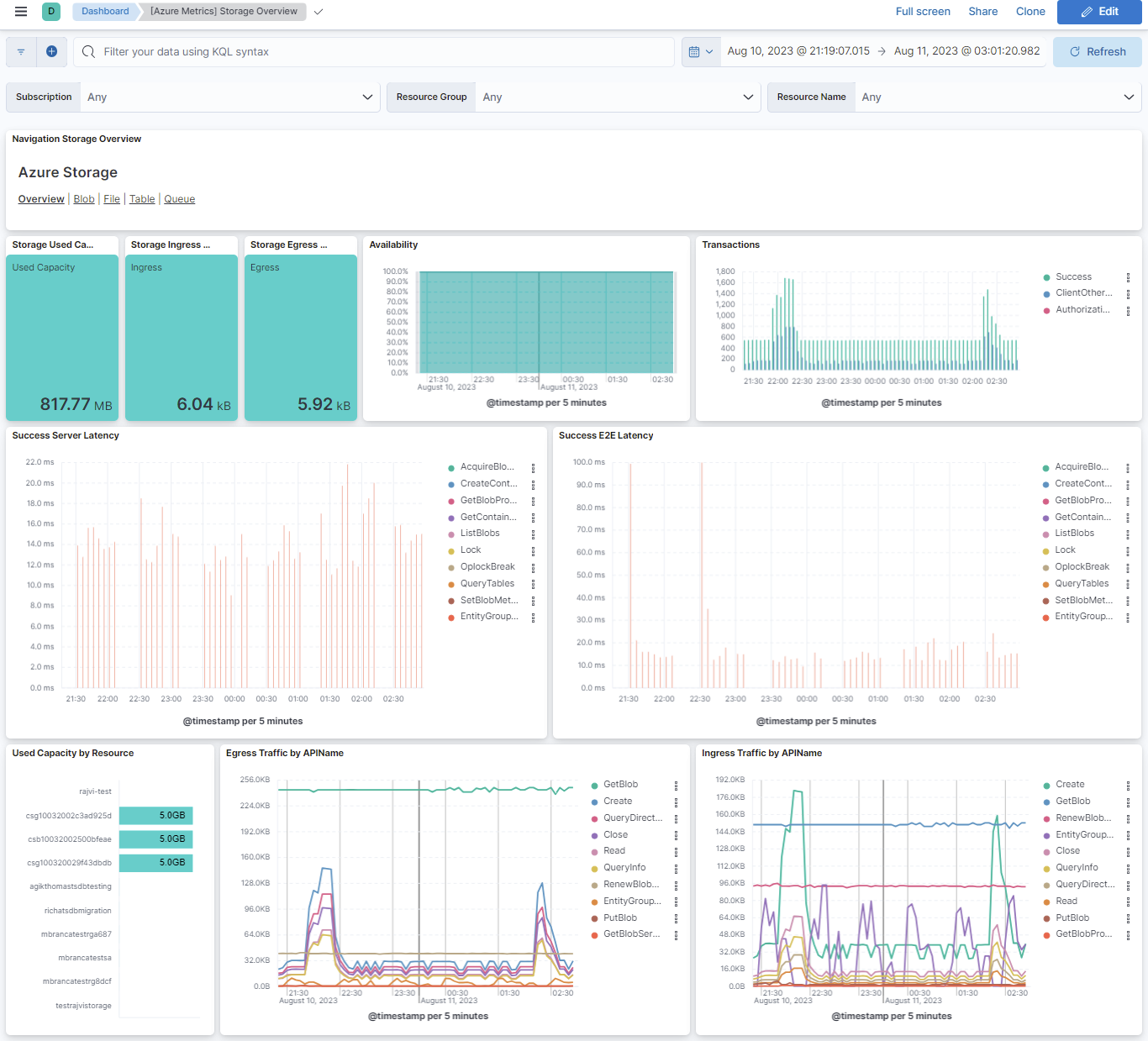
Task: Go to the Dashboard breadcrumb
Action: 105,12
